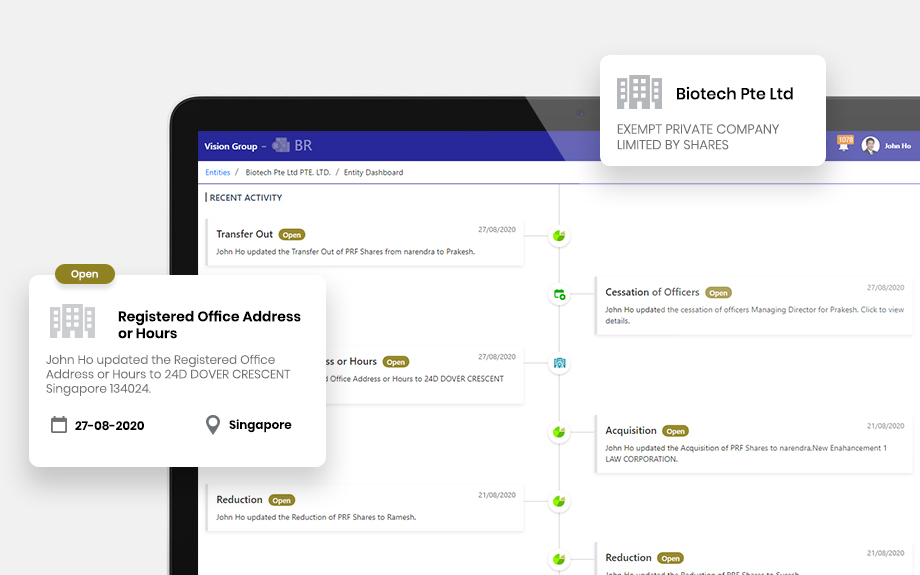Click 27/08/2020 date on Cessation of Officers card

885,288
